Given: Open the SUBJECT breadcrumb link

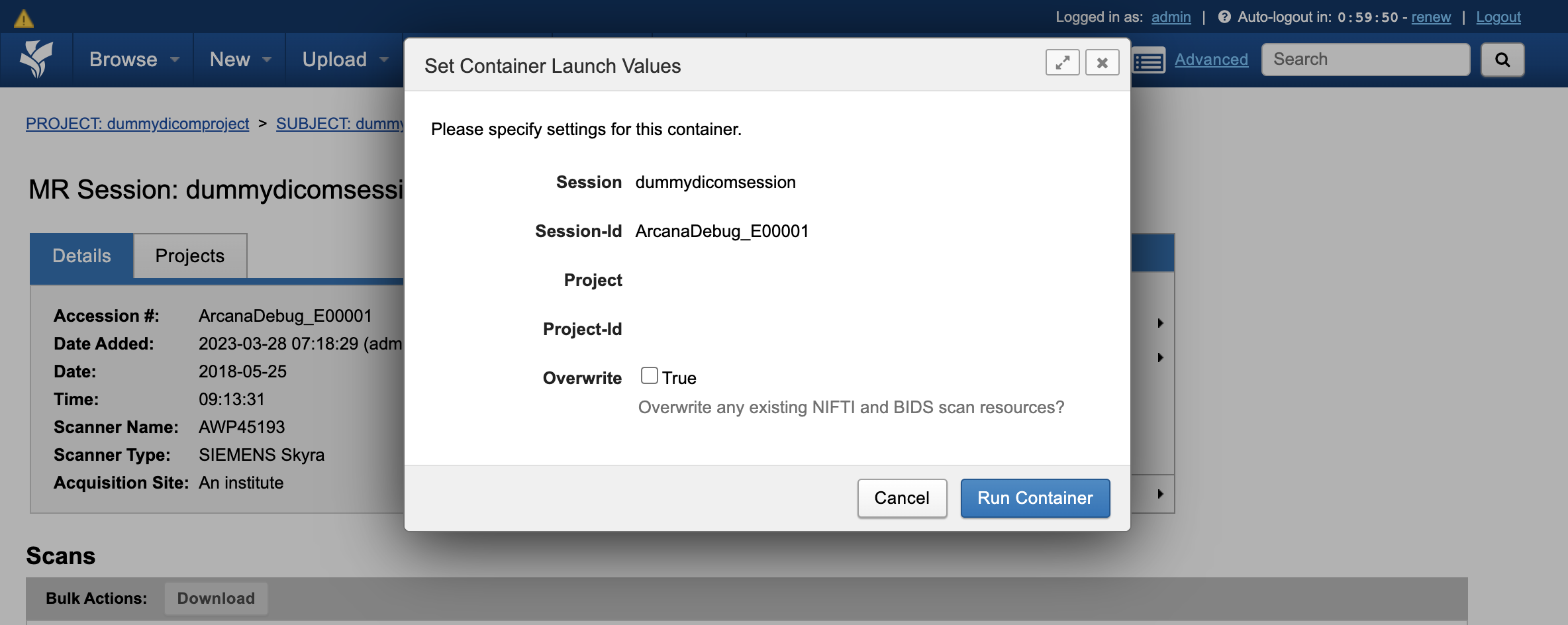Looking at the screenshot, I should tap(340, 124).
